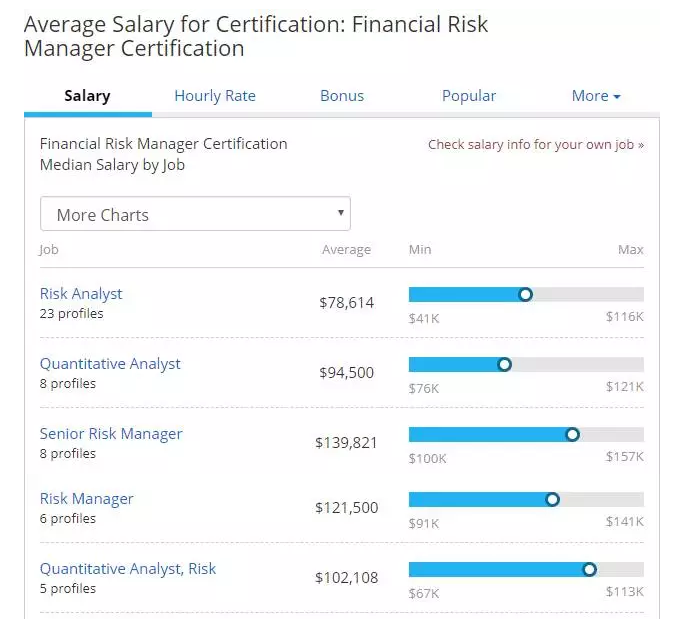Click the Job column header
Screen dimensions: 673x619
coord(49,250)
